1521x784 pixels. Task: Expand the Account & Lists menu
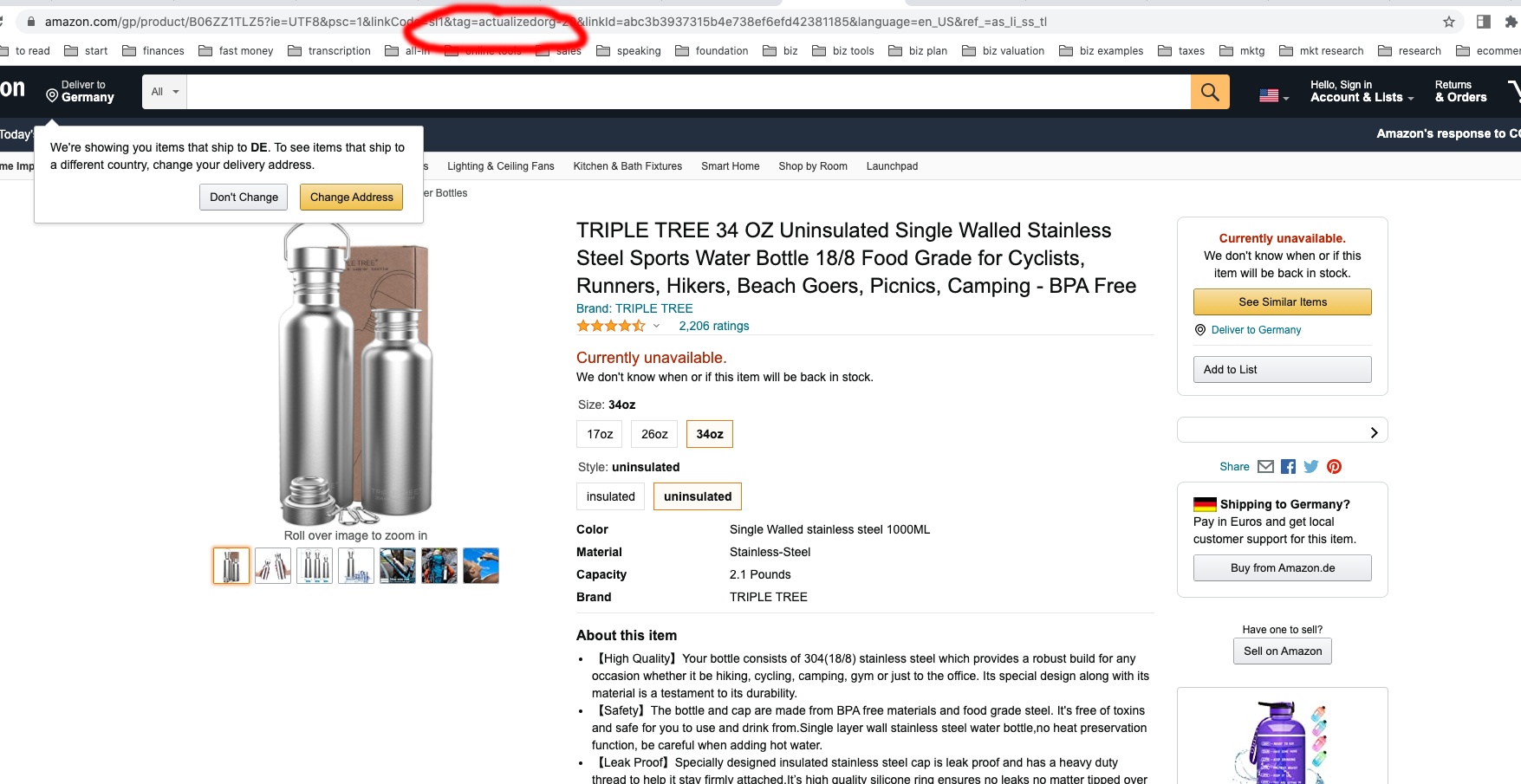coord(1362,92)
